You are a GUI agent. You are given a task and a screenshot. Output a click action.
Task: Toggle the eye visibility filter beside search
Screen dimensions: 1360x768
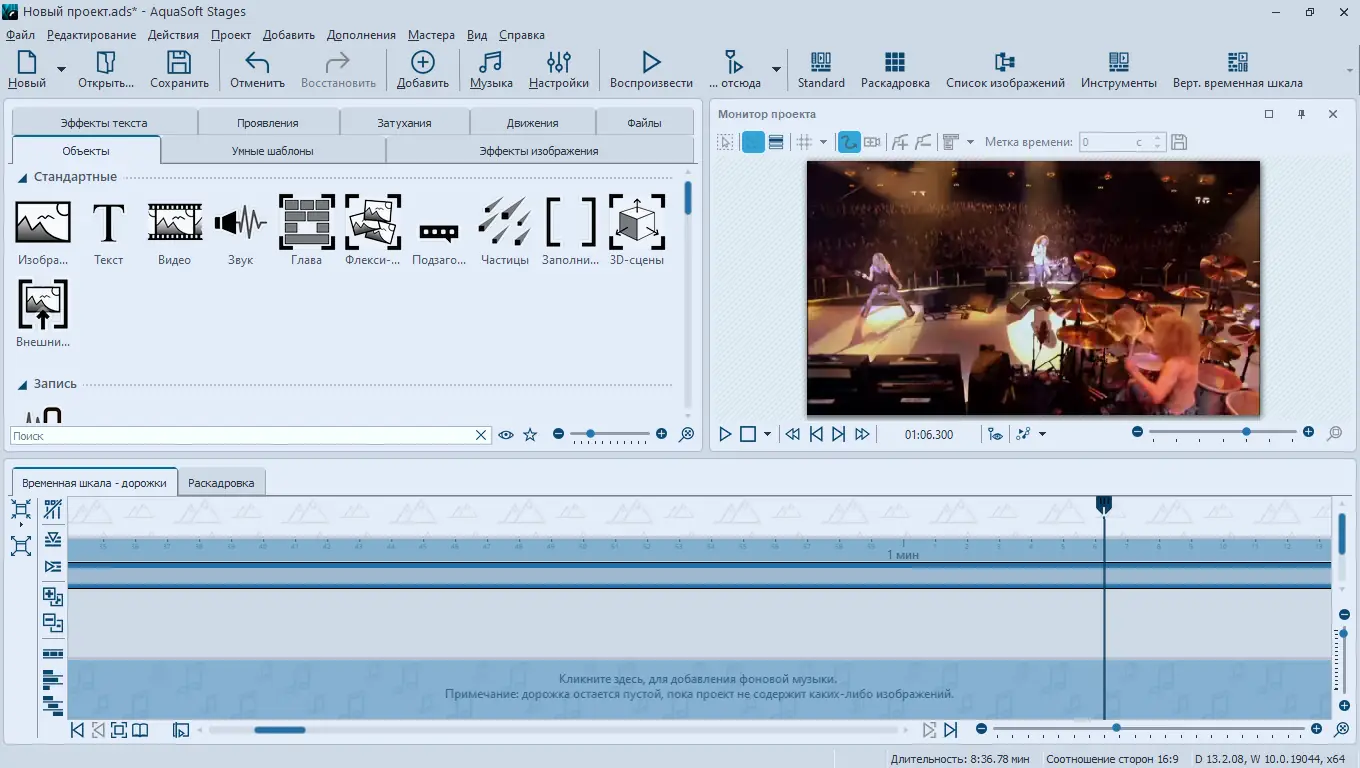[506, 435]
